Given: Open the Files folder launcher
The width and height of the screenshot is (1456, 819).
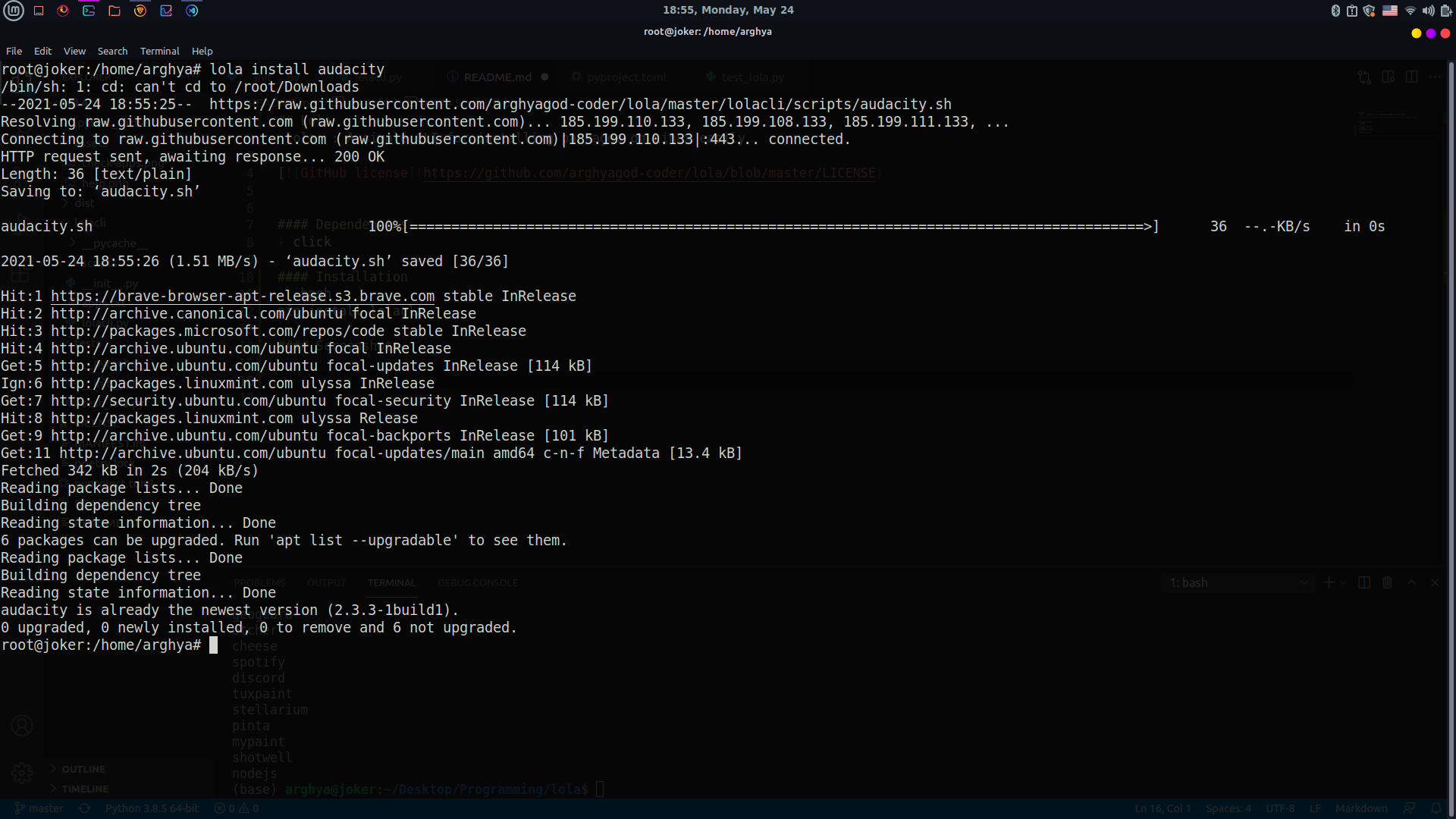Looking at the screenshot, I should [x=115, y=11].
